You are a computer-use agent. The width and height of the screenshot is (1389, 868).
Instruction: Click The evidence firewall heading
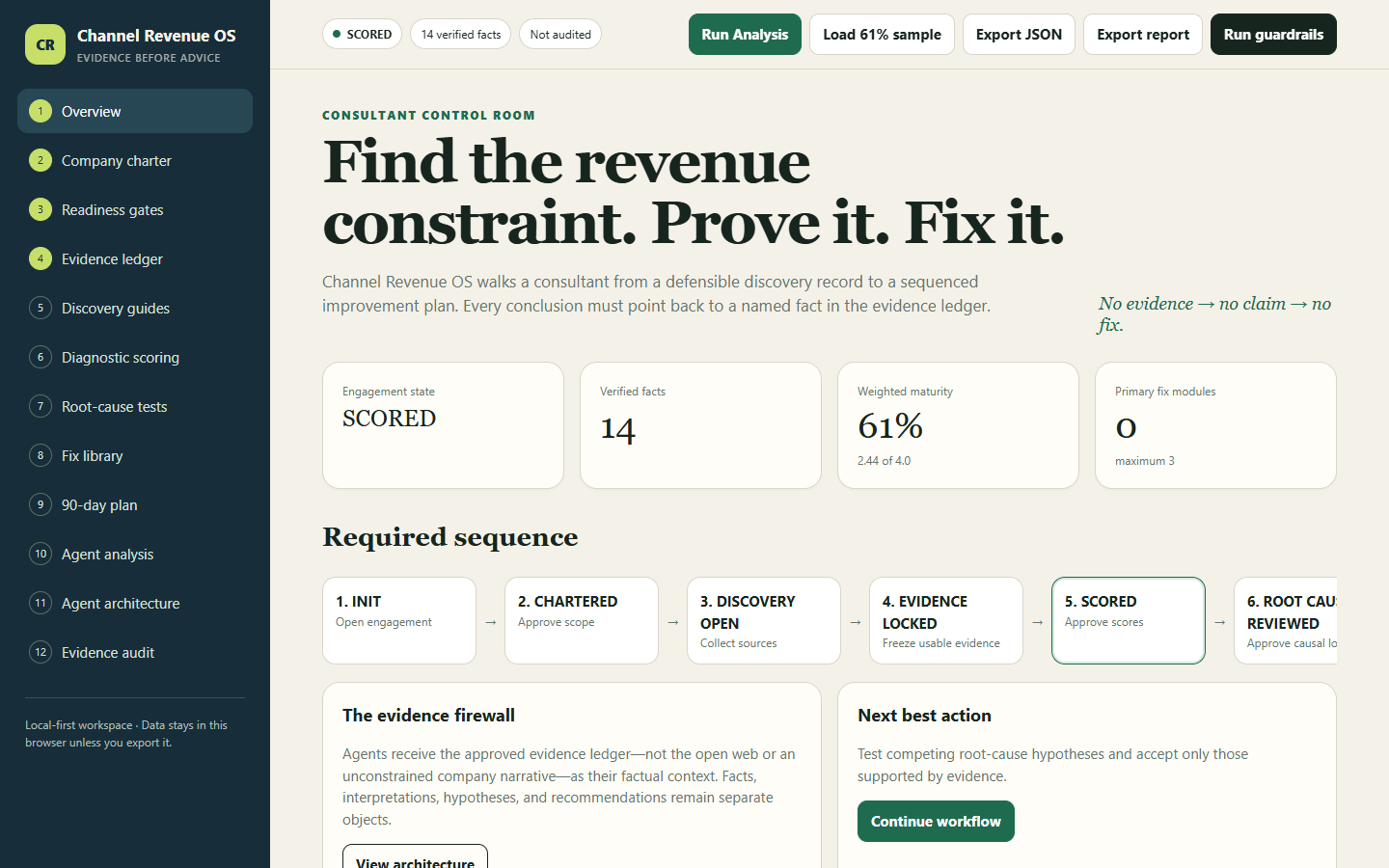(x=428, y=716)
